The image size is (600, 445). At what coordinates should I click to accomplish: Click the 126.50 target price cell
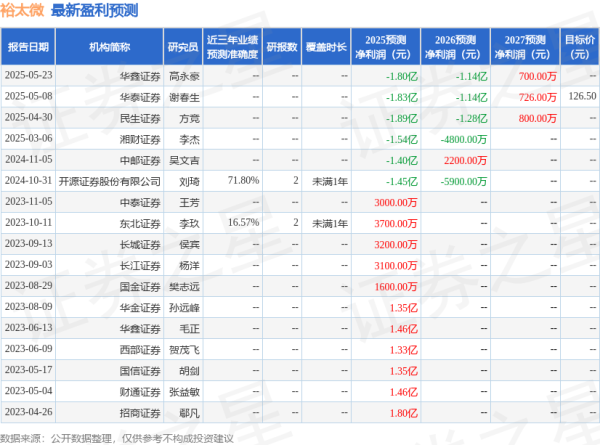tap(579, 95)
